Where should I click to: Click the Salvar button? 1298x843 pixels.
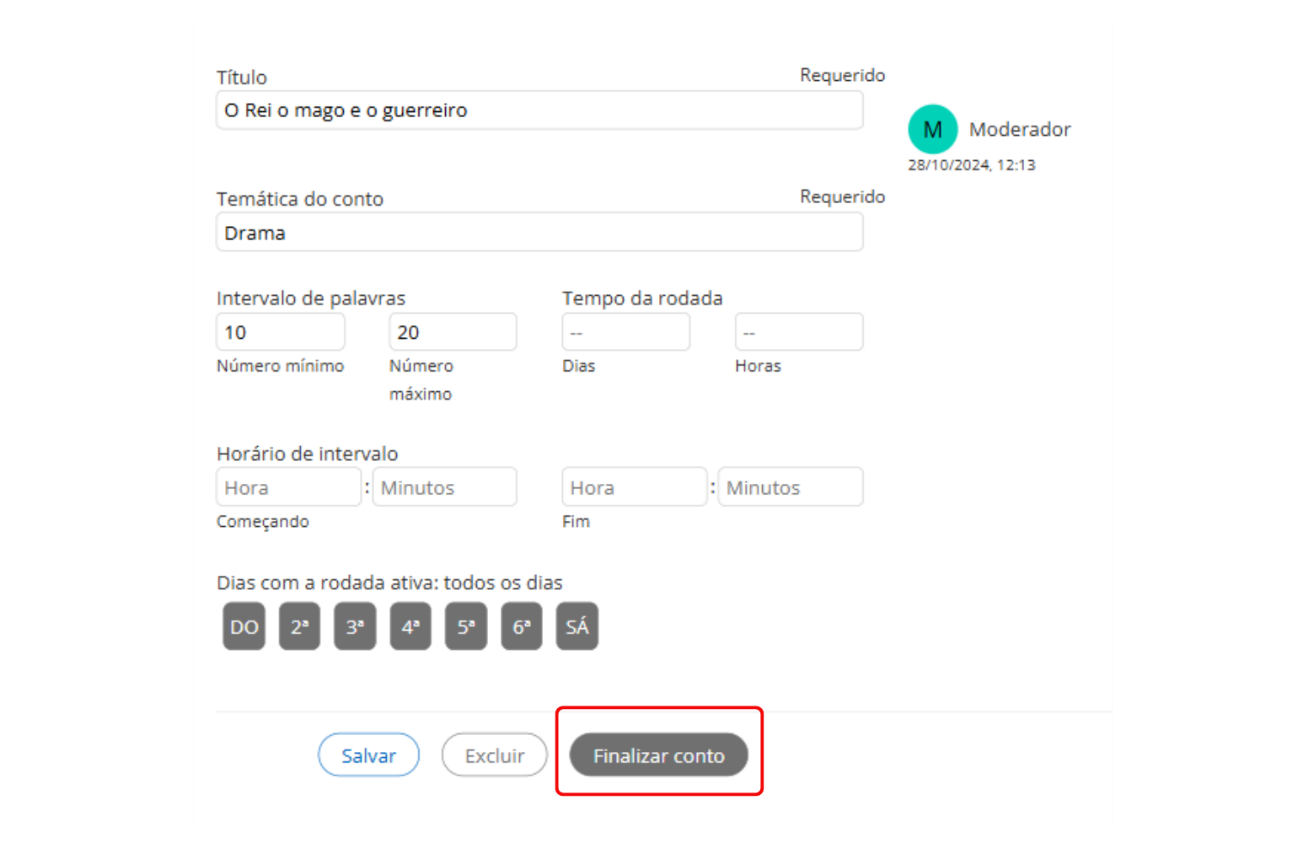(x=369, y=755)
